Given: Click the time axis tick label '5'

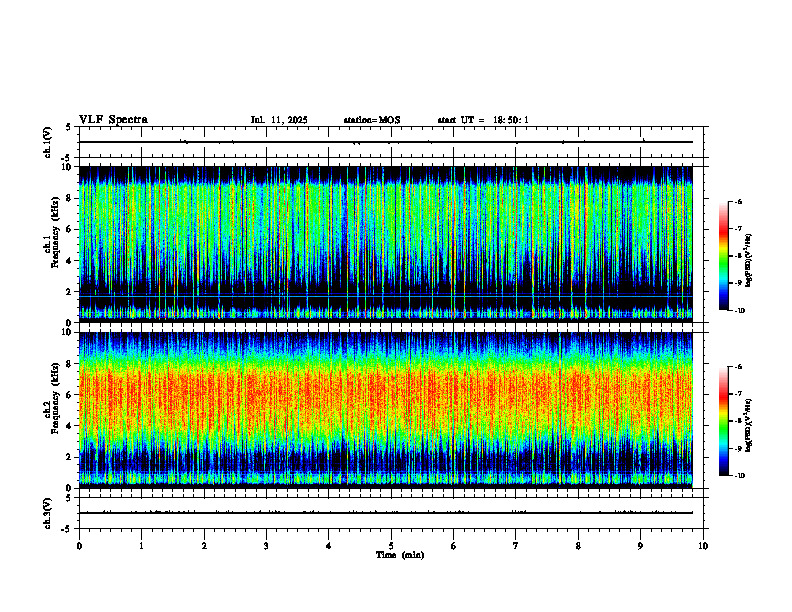Looking at the screenshot, I should [391, 546].
